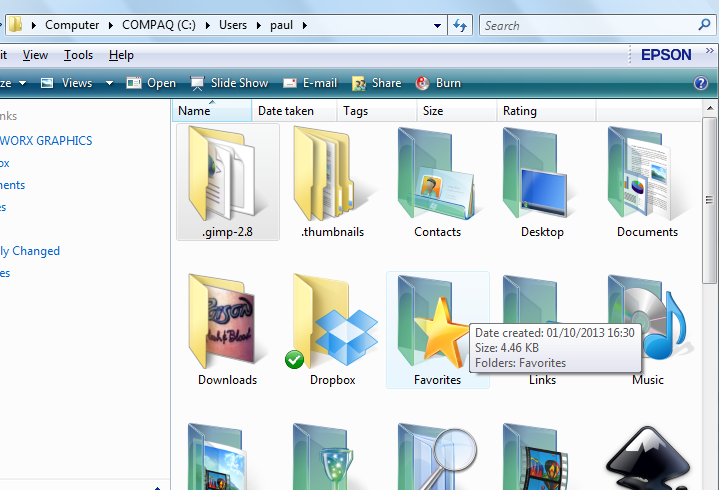Click the Burn toolbar button
The image size is (719, 490).
coord(438,83)
